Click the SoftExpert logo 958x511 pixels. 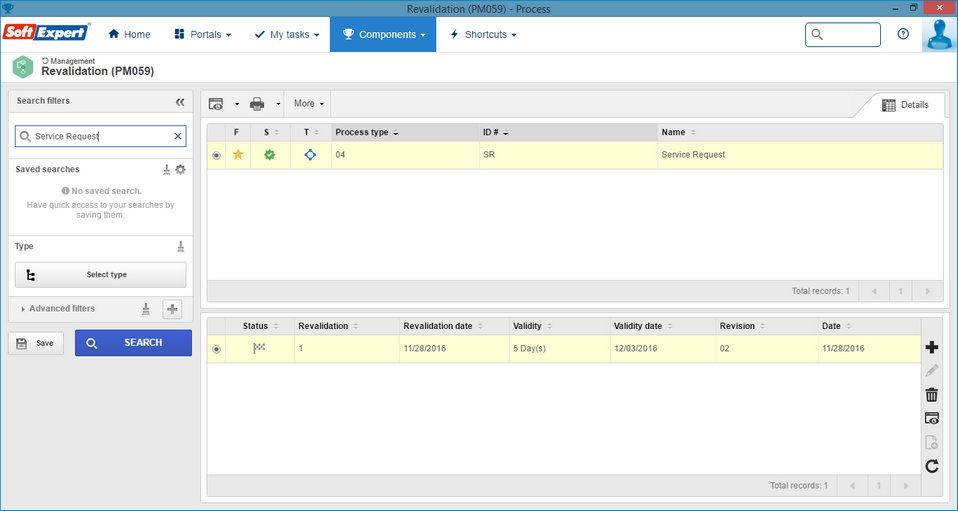[47, 32]
